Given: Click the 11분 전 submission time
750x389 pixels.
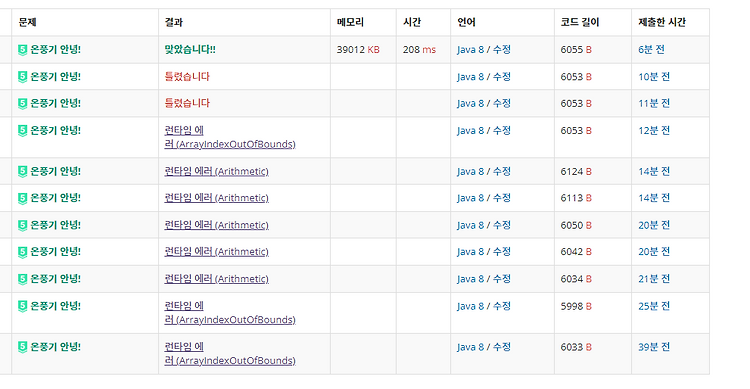Looking at the screenshot, I should coord(654,103).
